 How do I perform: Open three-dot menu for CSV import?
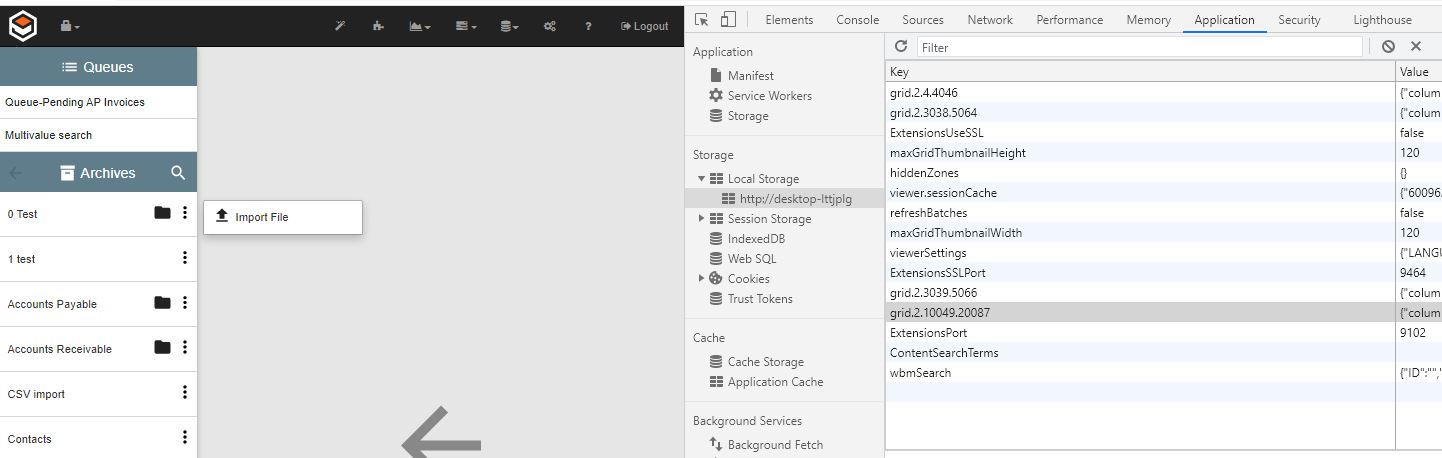coord(184,393)
